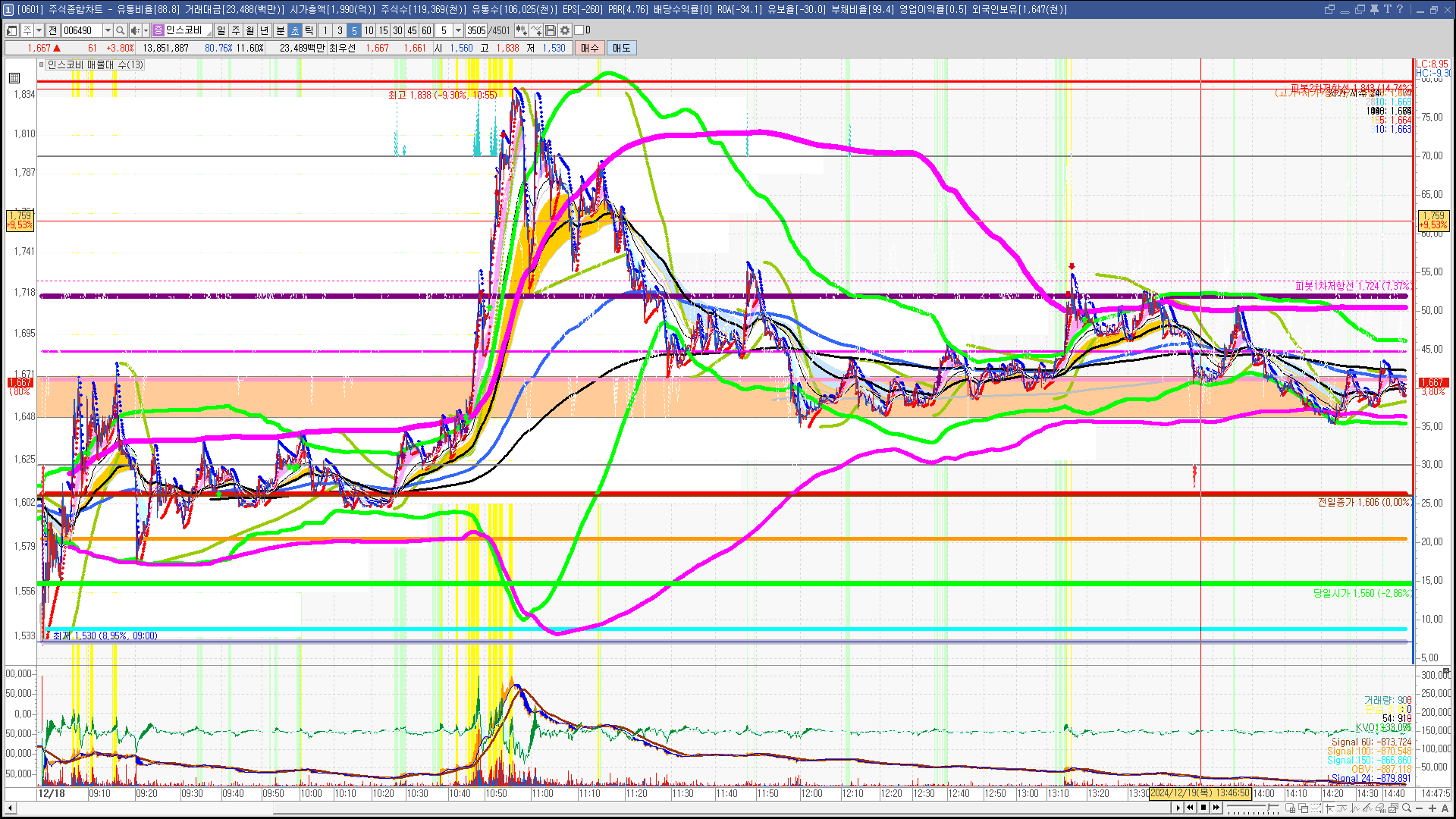Click the play button in bottom controls

click(1178, 808)
